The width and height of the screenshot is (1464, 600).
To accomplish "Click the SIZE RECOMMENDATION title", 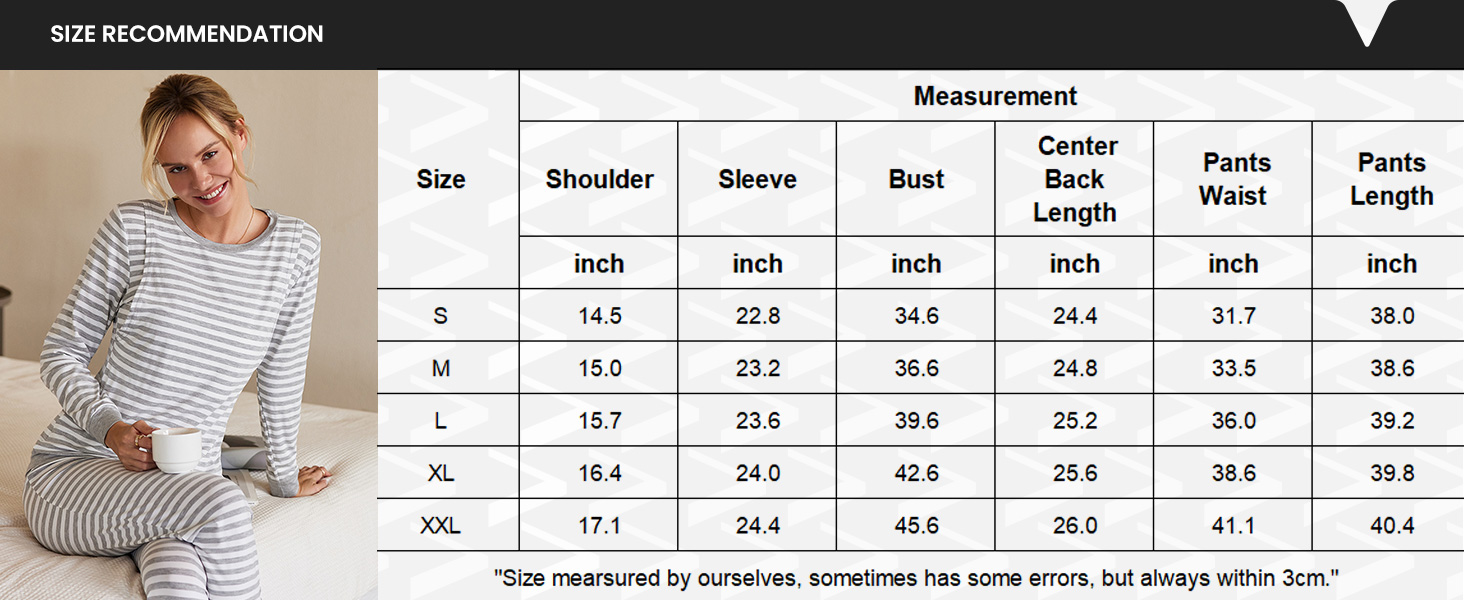I will pyautogui.click(x=187, y=34).
